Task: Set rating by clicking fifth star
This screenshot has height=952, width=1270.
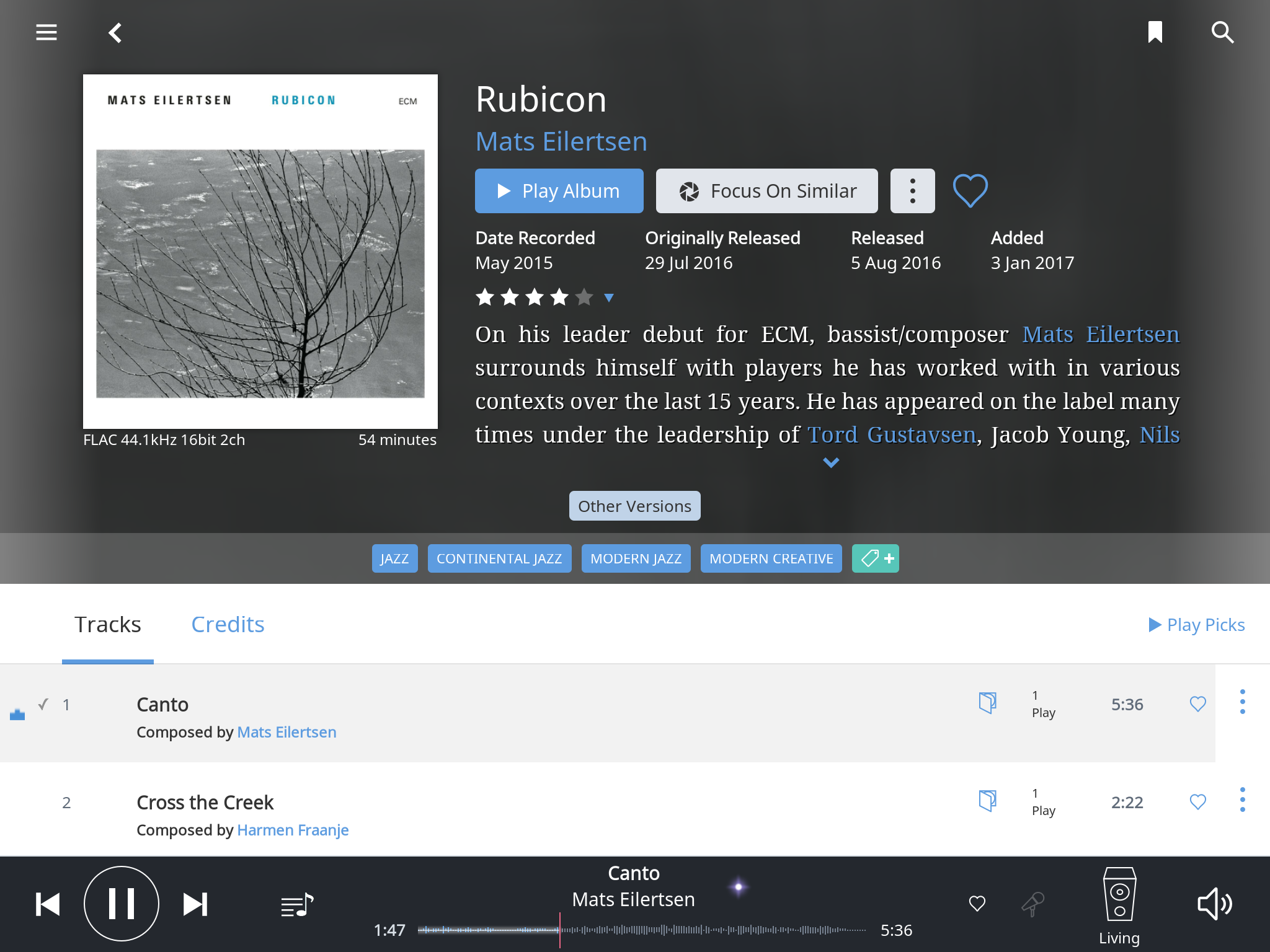Action: 584,297
